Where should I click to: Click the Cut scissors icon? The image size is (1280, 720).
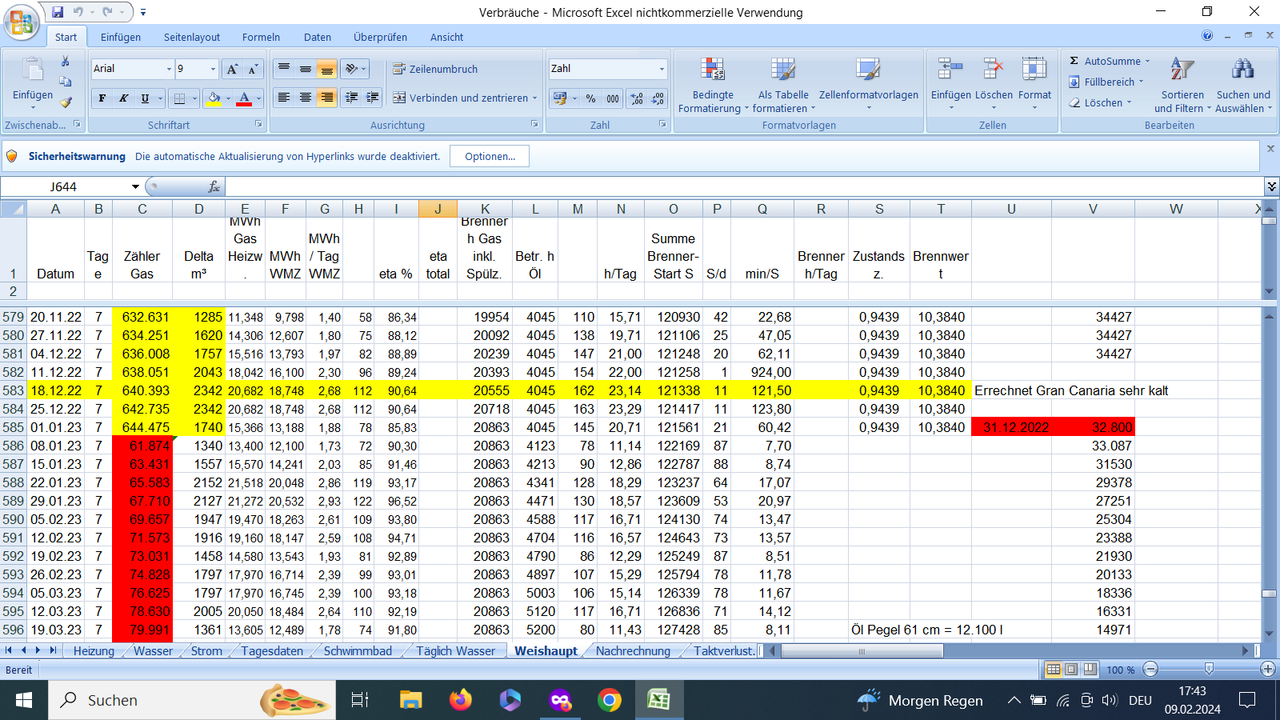click(x=66, y=62)
